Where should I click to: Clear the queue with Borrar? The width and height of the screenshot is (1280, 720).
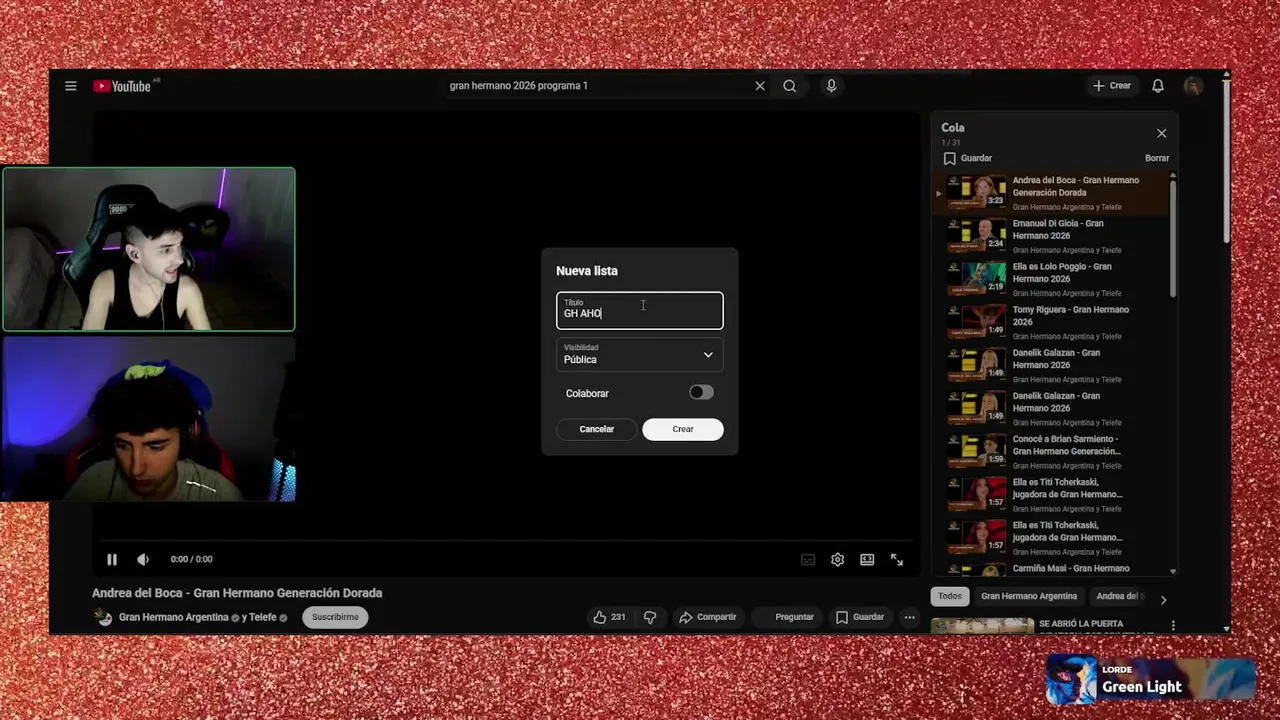1157,158
